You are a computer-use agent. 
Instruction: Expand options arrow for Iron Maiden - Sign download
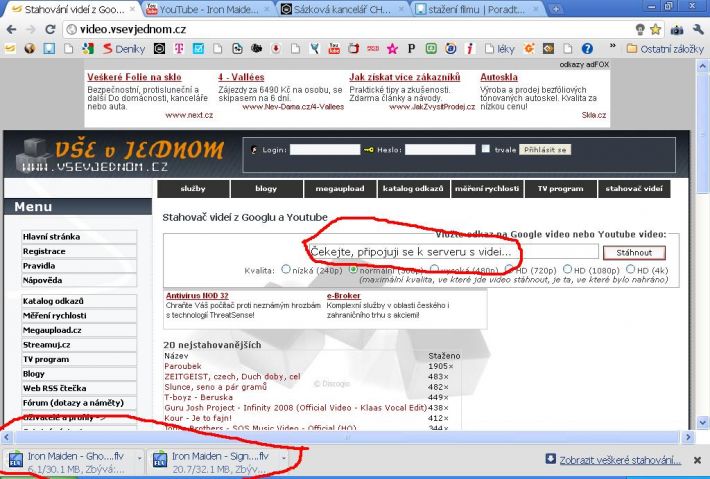pos(283,459)
